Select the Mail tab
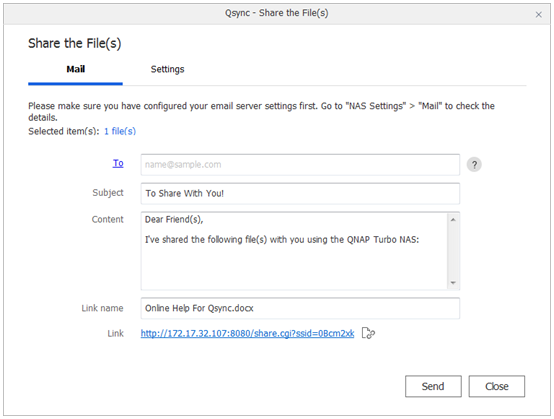 tap(76, 69)
